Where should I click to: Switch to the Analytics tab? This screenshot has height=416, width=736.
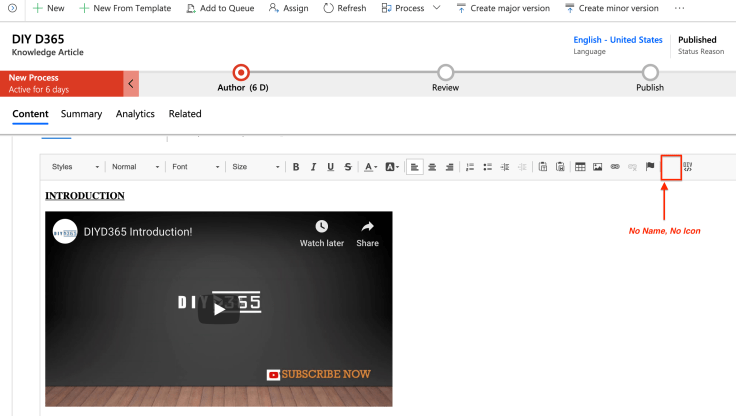[135, 114]
